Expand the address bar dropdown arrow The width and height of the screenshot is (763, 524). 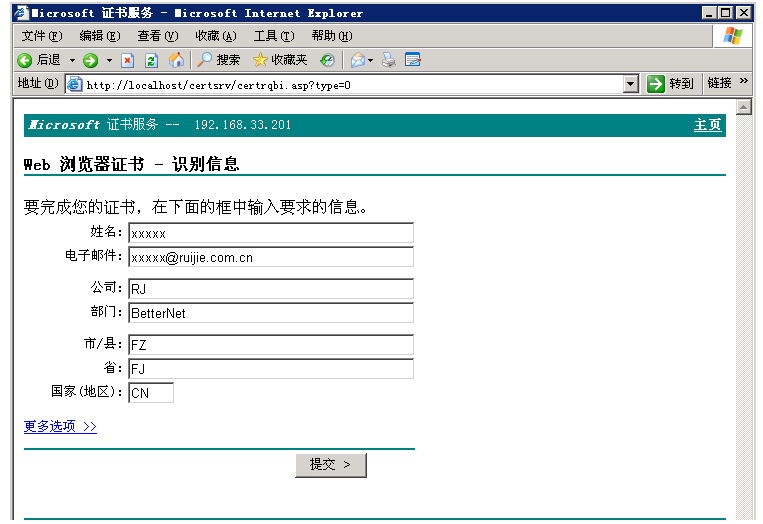pos(630,84)
